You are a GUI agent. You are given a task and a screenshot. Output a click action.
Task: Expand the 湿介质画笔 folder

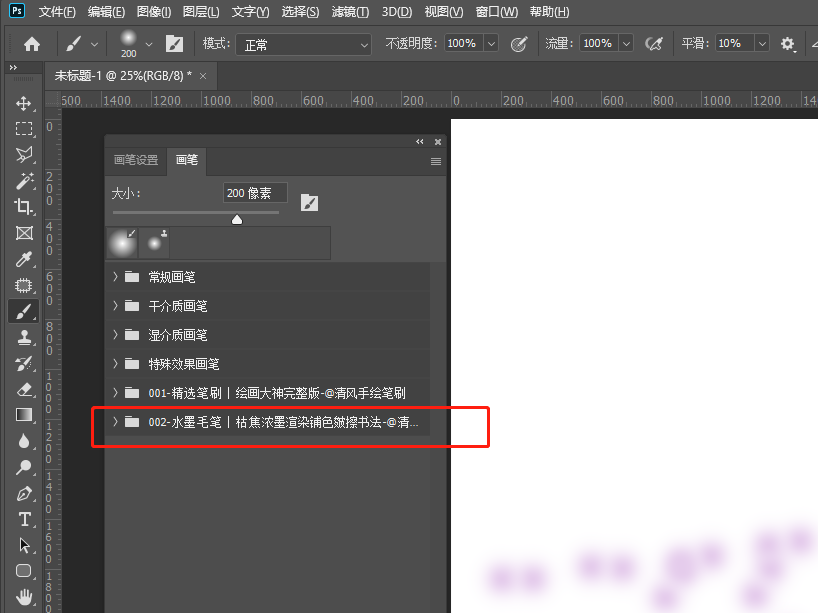(115, 334)
